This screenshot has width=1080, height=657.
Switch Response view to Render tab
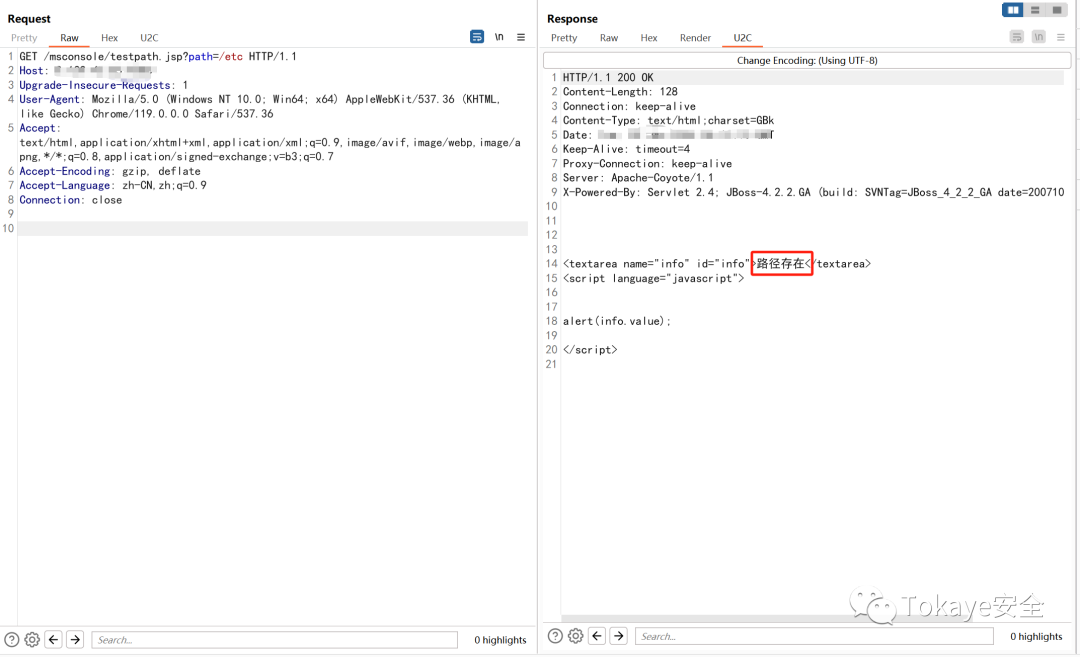coord(695,38)
